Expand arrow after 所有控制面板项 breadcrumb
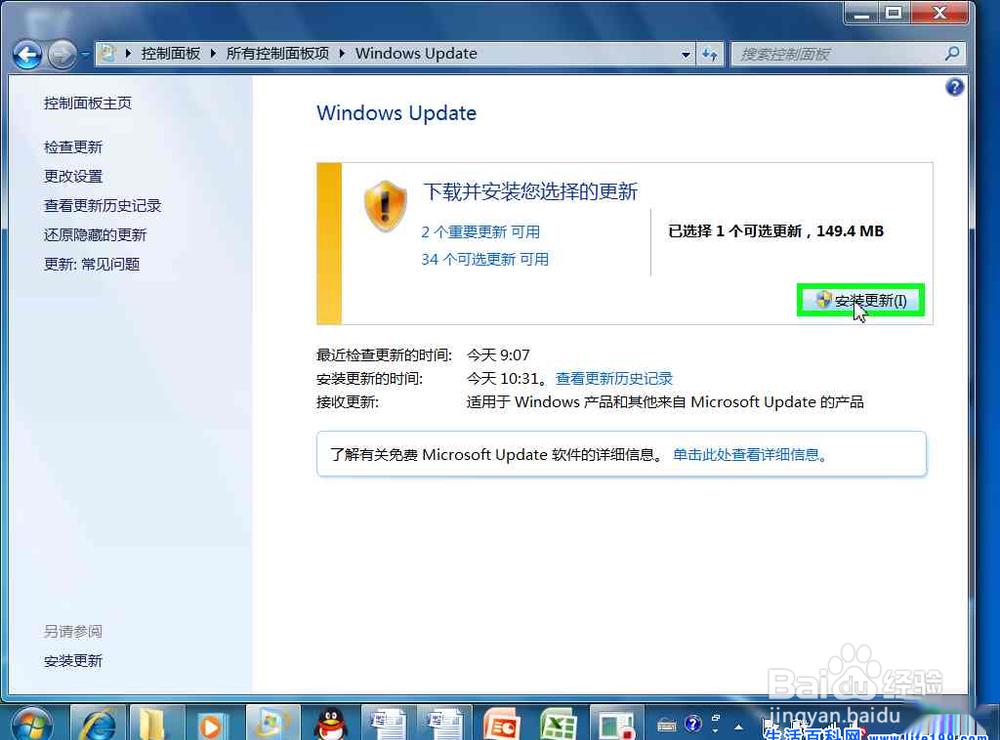 coord(342,54)
